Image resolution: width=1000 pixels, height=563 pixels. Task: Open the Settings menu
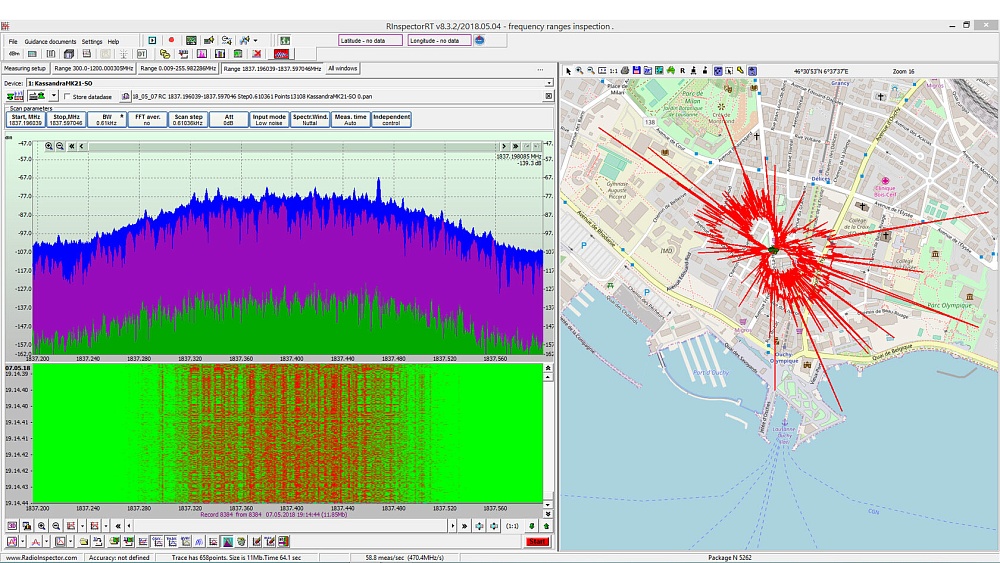[92, 42]
